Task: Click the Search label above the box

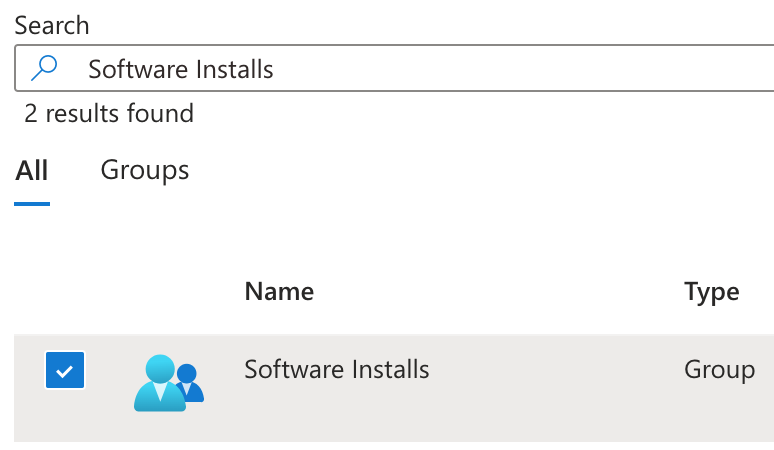Action: tap(51, 25)
